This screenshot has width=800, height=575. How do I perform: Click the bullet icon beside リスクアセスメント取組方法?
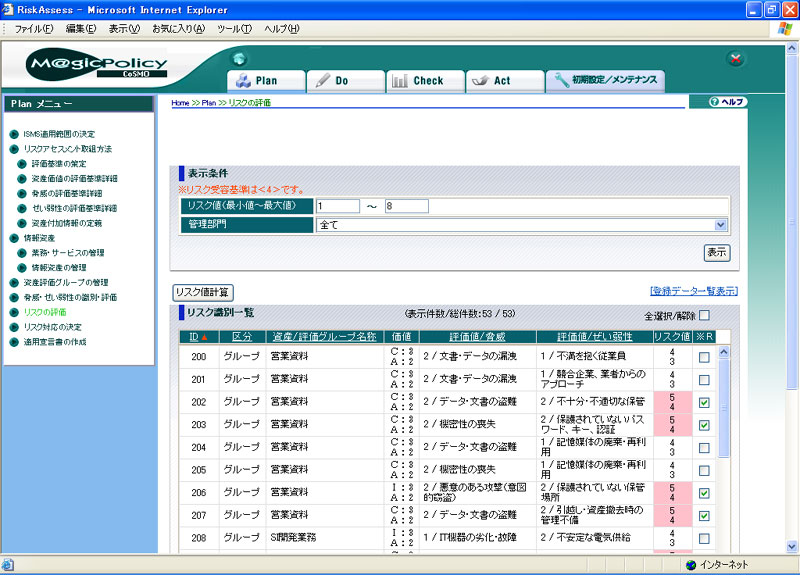pos(14,149)
